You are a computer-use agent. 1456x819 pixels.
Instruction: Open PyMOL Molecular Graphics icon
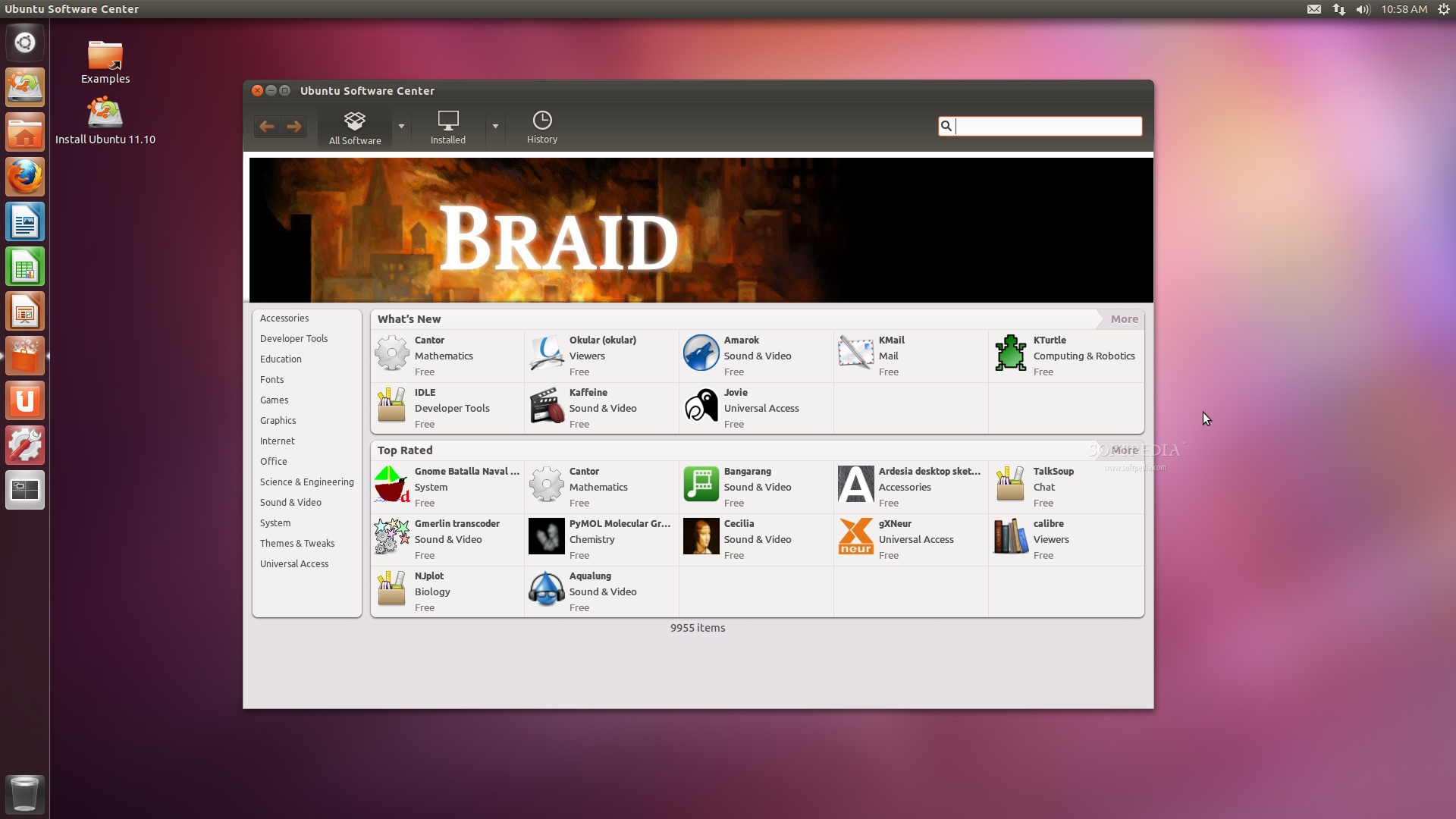(547, 537)
